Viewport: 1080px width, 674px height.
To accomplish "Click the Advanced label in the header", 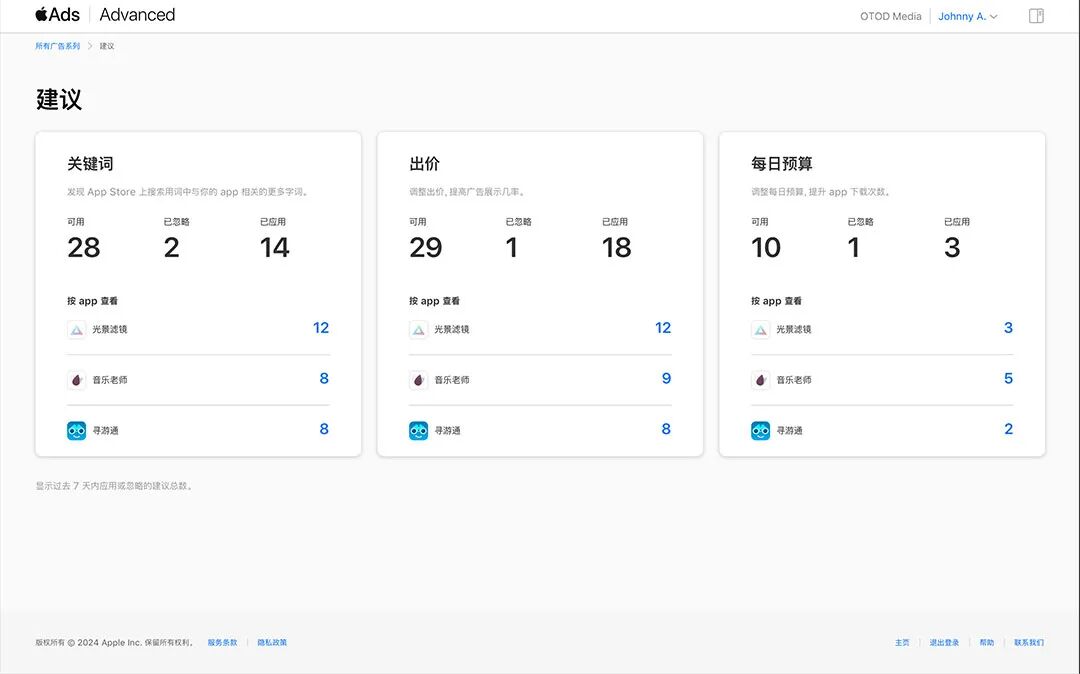I will pos(137,14).
